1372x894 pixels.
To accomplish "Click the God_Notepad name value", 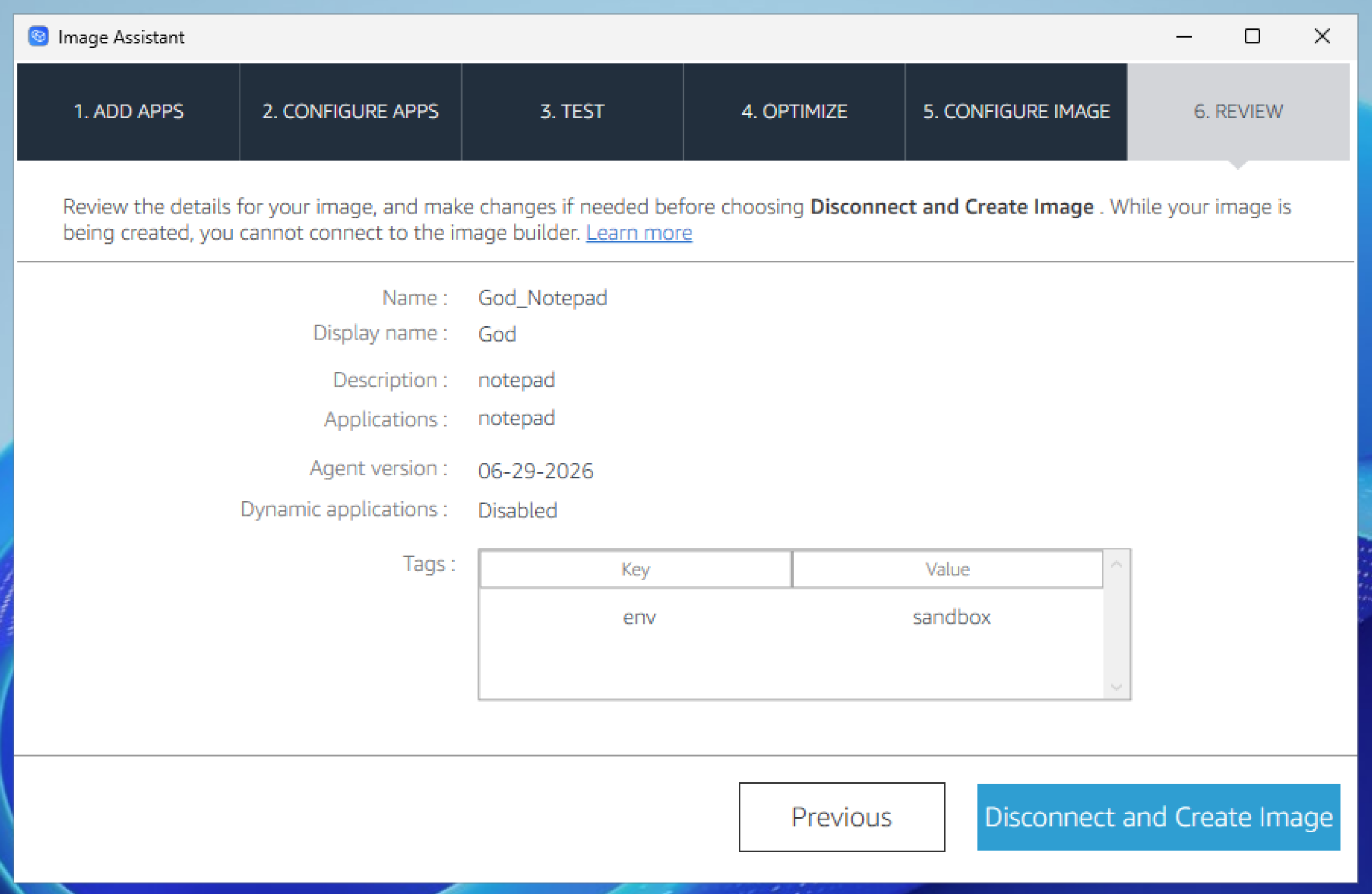I will click(x=543, y=298).
